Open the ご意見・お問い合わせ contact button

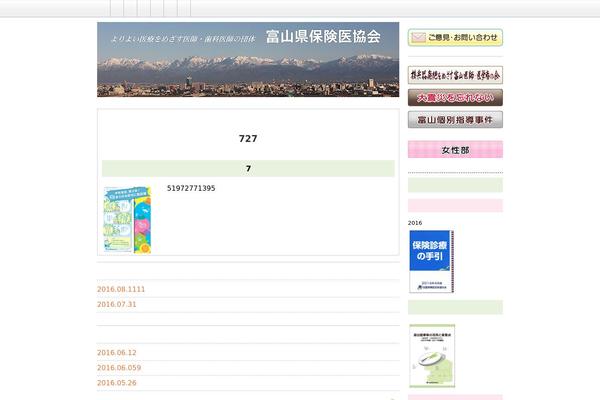455,38
